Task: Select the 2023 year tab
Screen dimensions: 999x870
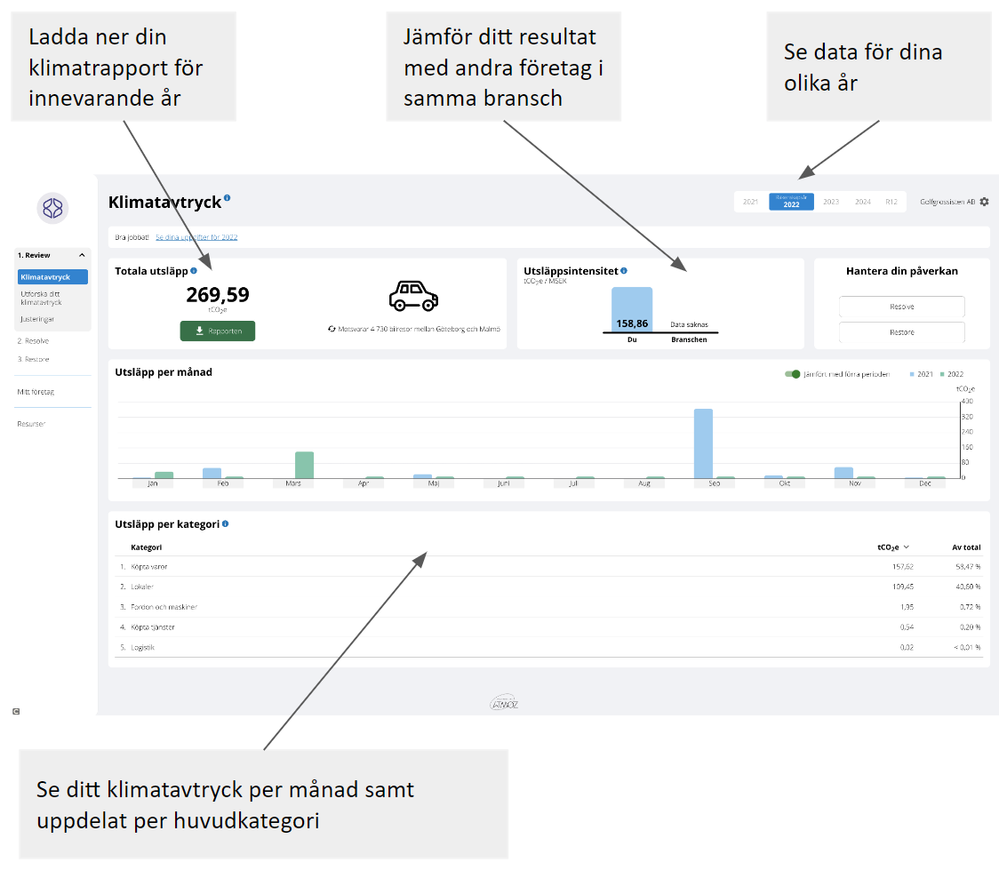Action: [x=831, y=202]
